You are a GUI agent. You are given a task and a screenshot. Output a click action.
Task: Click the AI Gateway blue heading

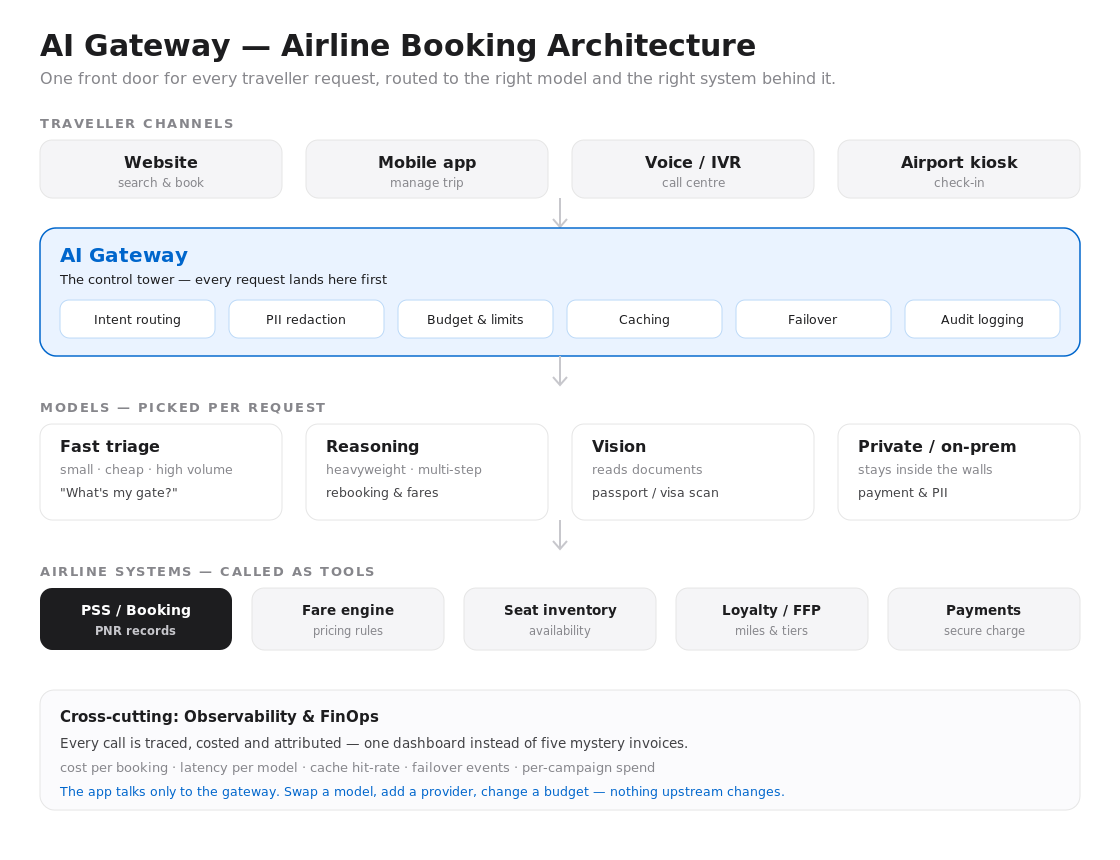coord(124,255)
